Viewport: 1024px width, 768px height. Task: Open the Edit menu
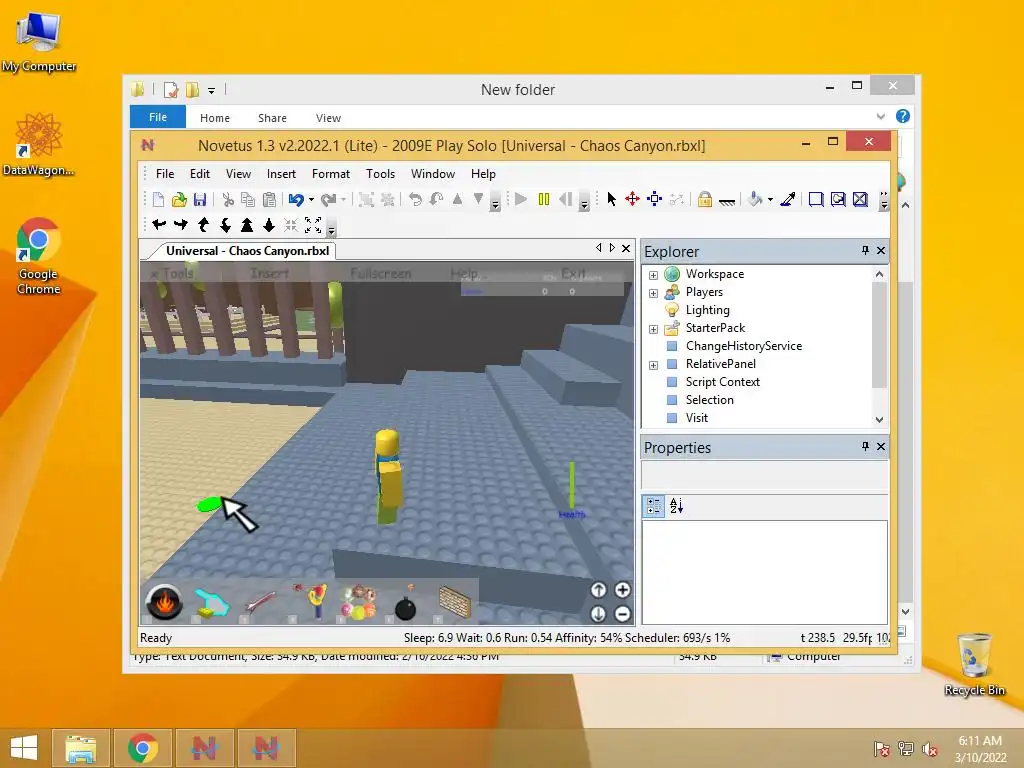point(200,174)
